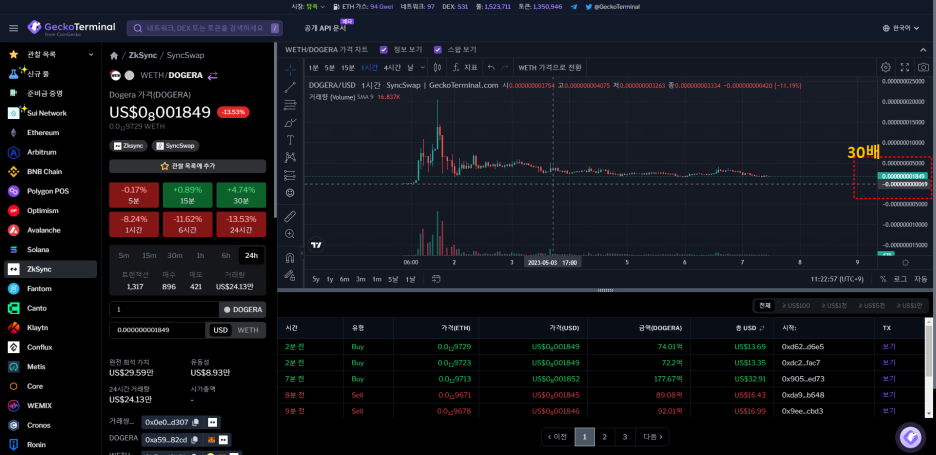Click WETH 가격으로 전환 button
Viewport: 936px width, 455px height.
549,67
